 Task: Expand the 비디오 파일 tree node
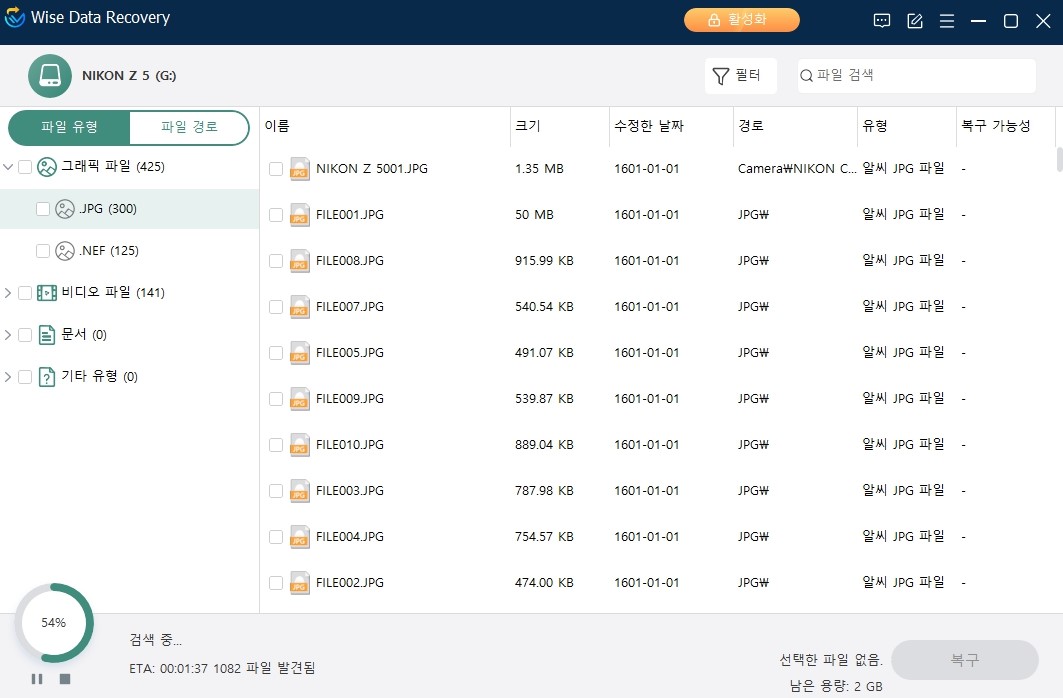(x=9, y=293)
